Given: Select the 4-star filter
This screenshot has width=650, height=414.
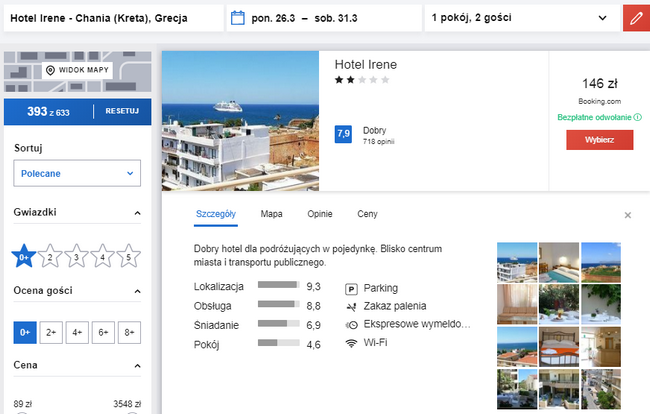Looking at the screenshot, I should click(x=102, y=257).
